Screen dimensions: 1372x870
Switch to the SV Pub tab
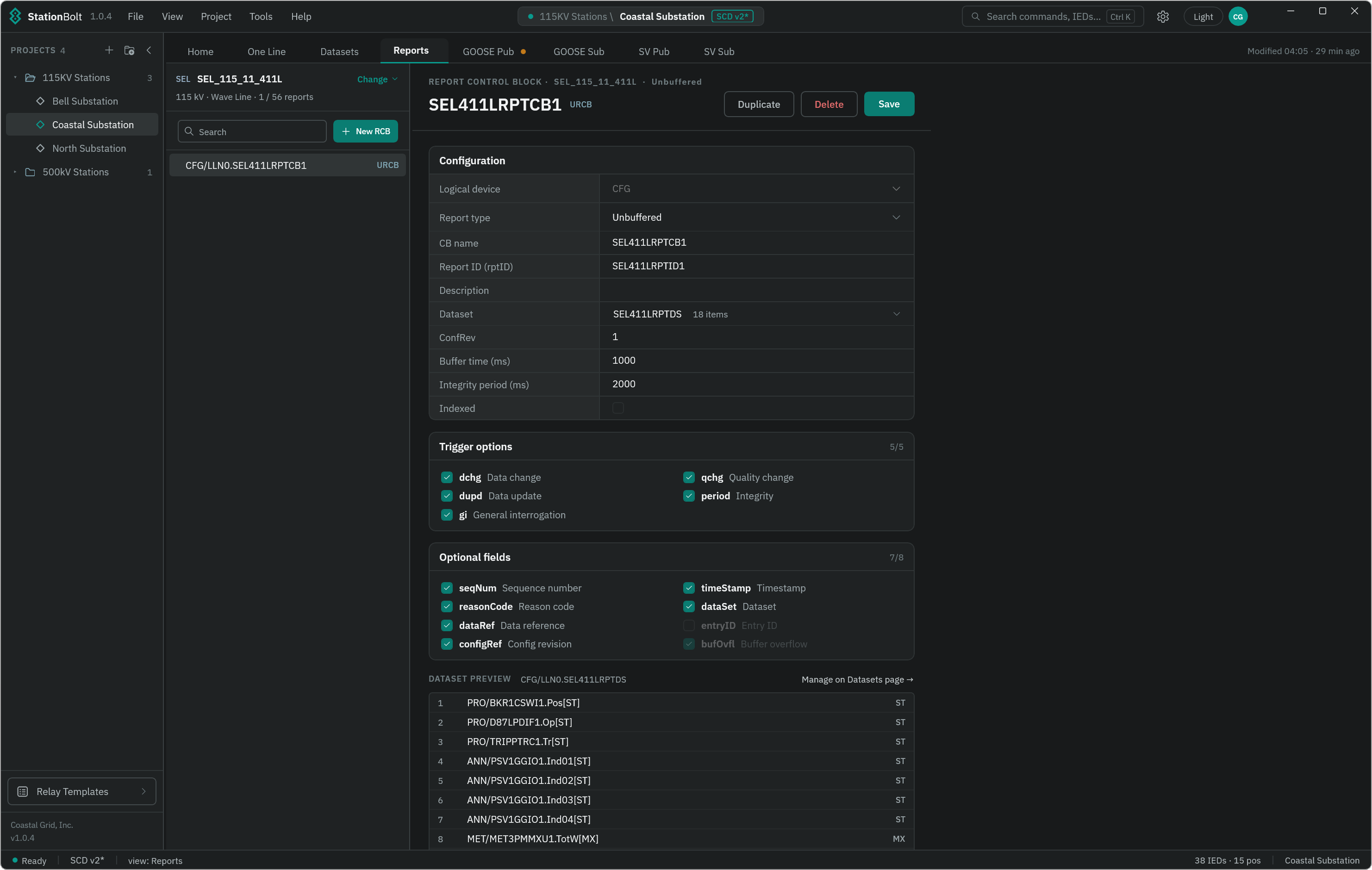(x=654, y=51)
